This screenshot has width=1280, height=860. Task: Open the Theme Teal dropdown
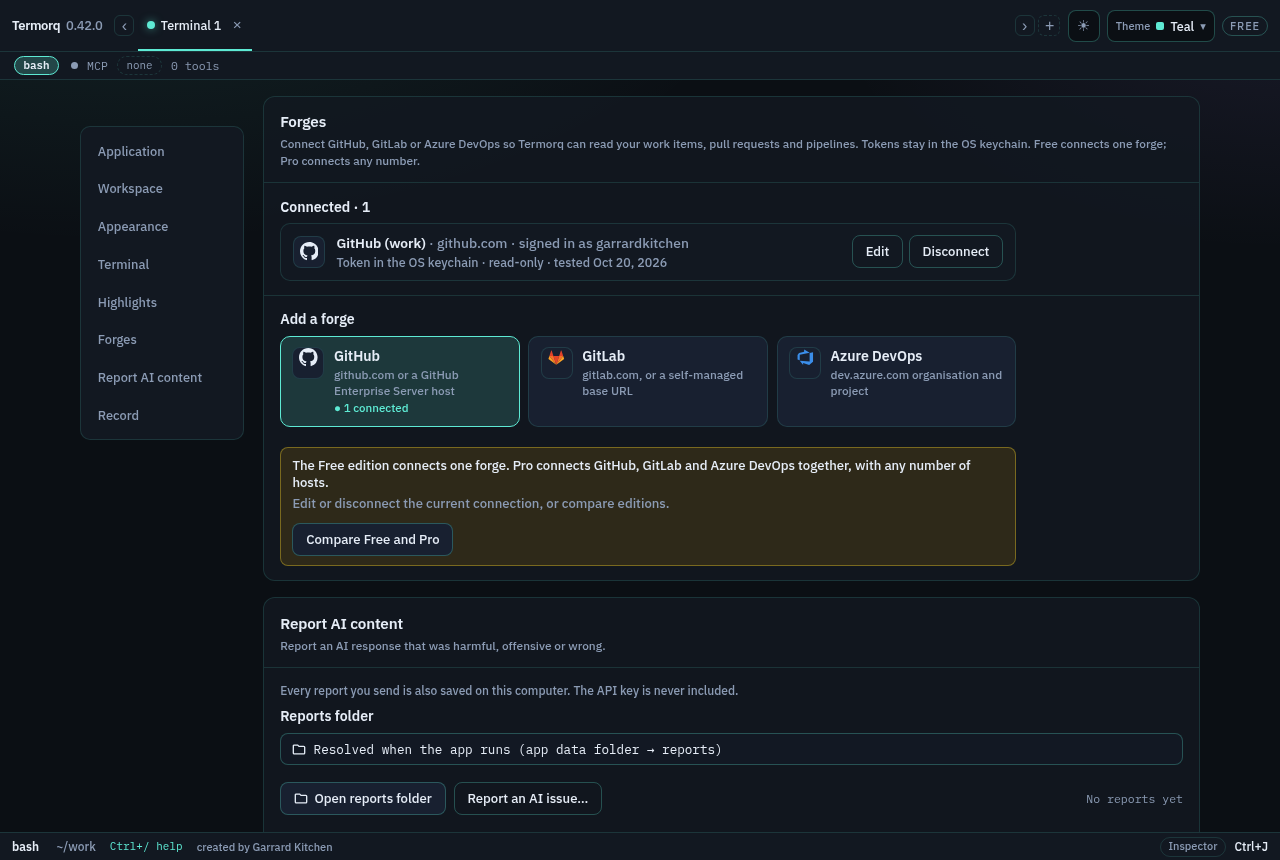coord(1161,26)
